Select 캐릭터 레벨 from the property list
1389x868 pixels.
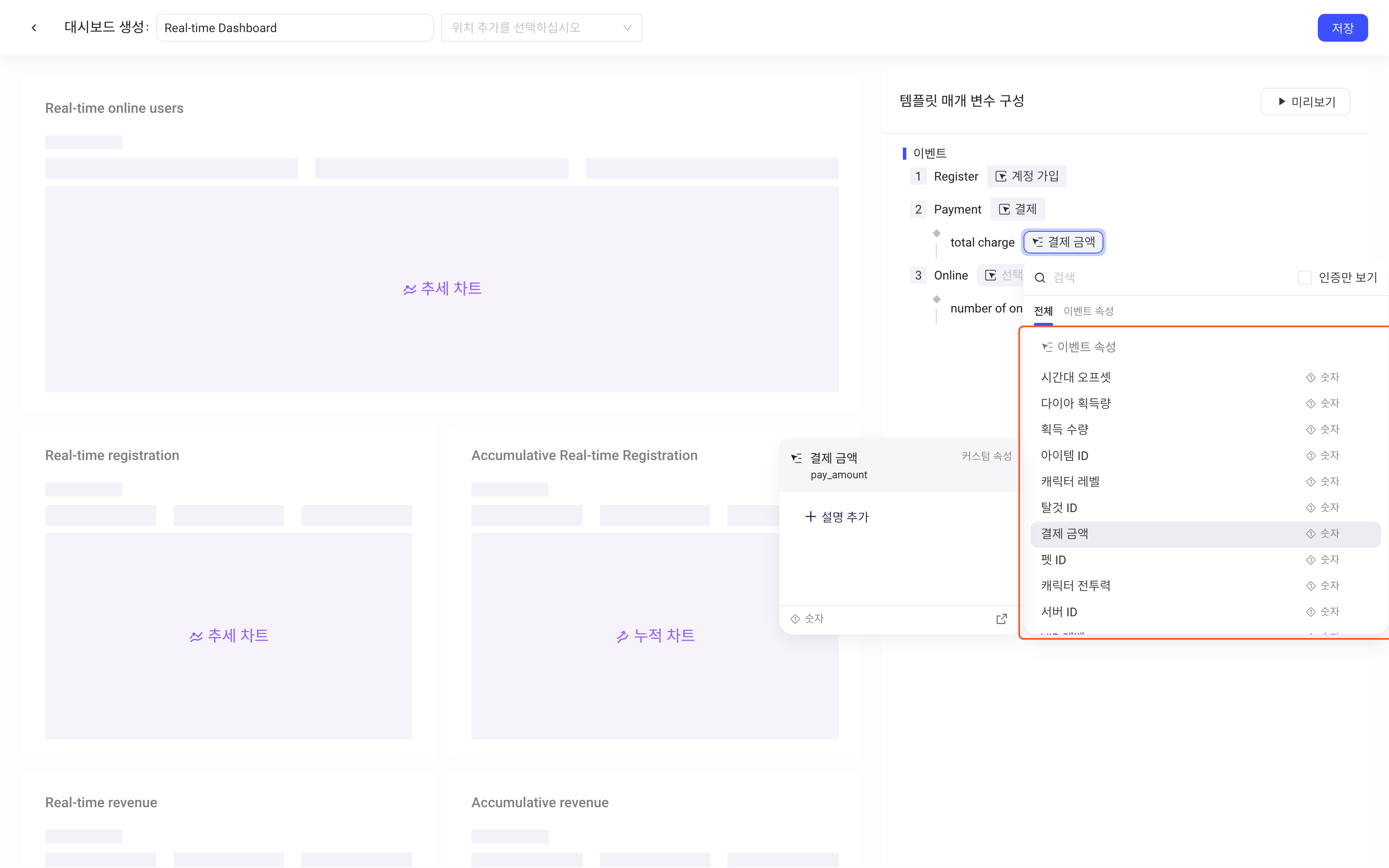1205,482
